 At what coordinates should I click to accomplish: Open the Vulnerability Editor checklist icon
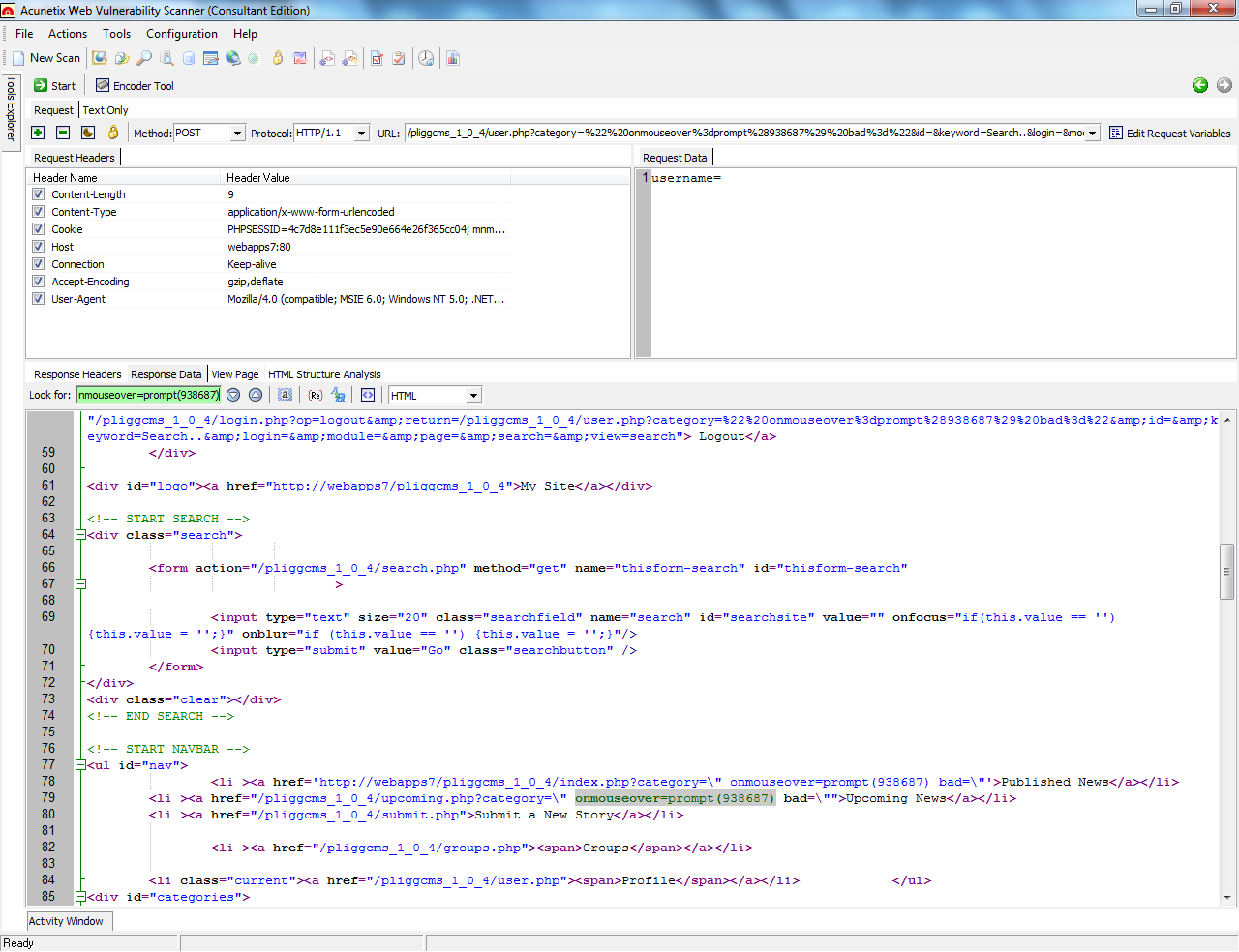(377, 58)
